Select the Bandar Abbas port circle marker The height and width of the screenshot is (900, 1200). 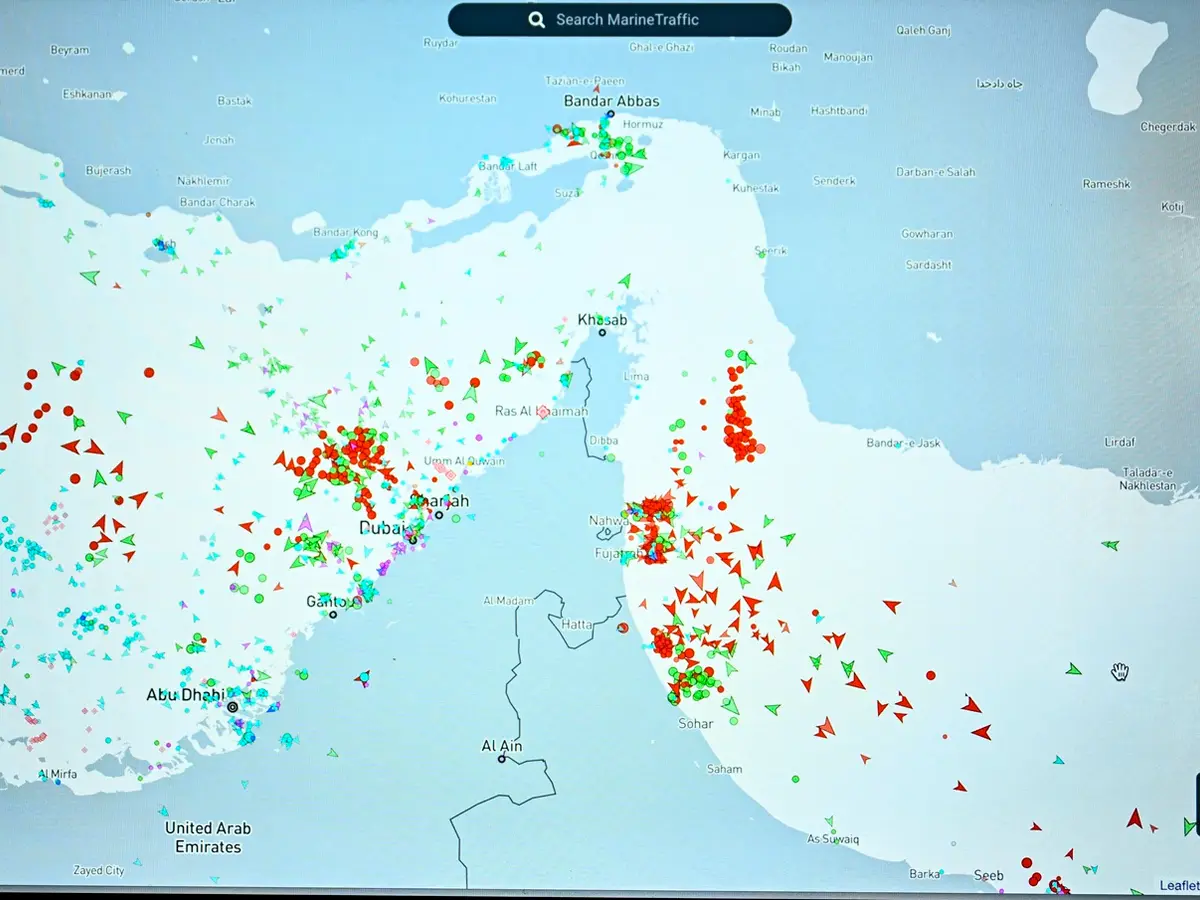(610, 114)
